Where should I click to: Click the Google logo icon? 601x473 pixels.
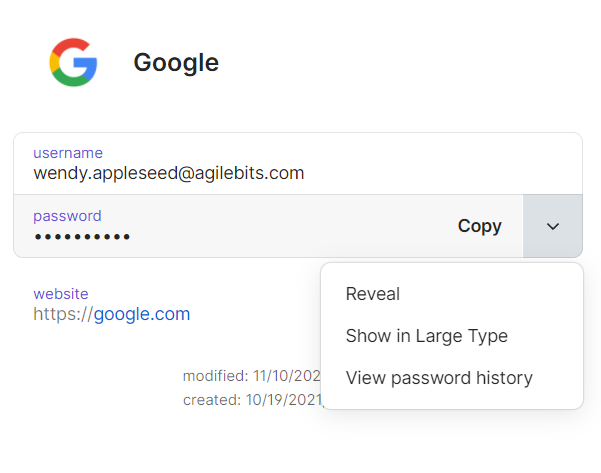(x=73, y=62)
